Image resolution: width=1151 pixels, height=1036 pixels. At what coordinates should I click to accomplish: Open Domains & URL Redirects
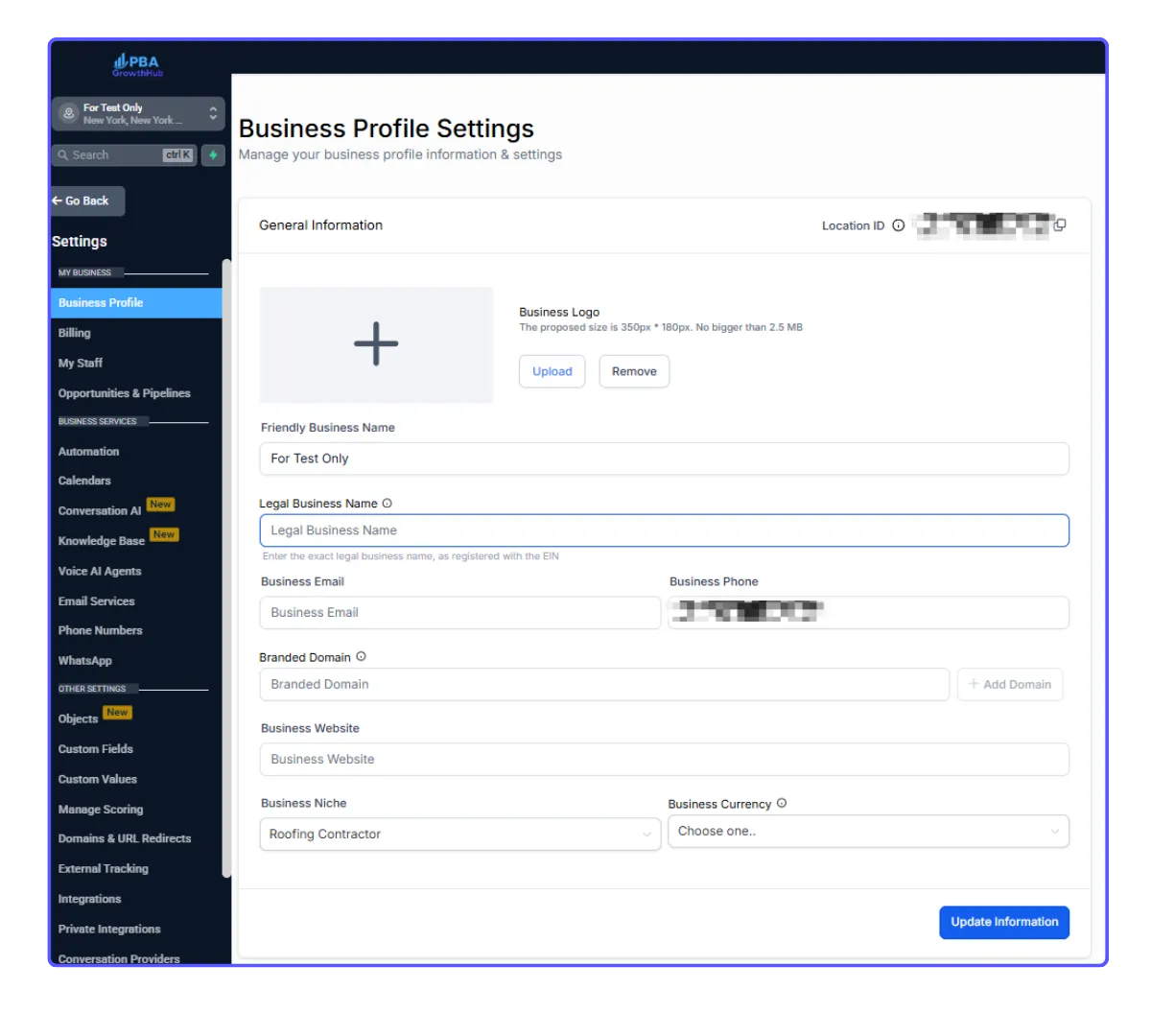point(125,838)
